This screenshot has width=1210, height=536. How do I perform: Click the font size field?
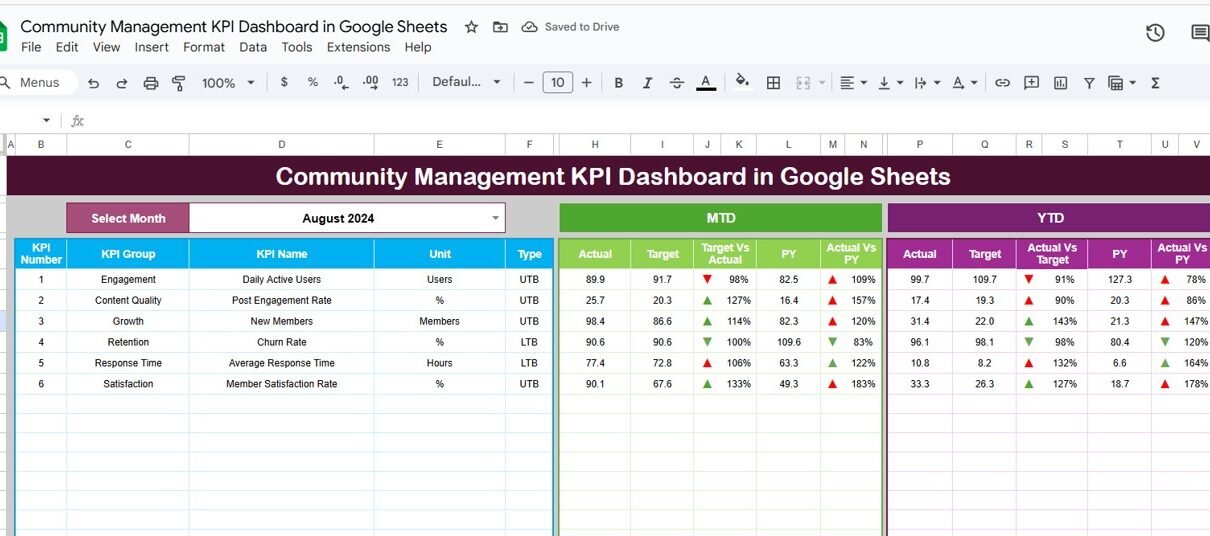pyautogui.click(x=557, y=83)
